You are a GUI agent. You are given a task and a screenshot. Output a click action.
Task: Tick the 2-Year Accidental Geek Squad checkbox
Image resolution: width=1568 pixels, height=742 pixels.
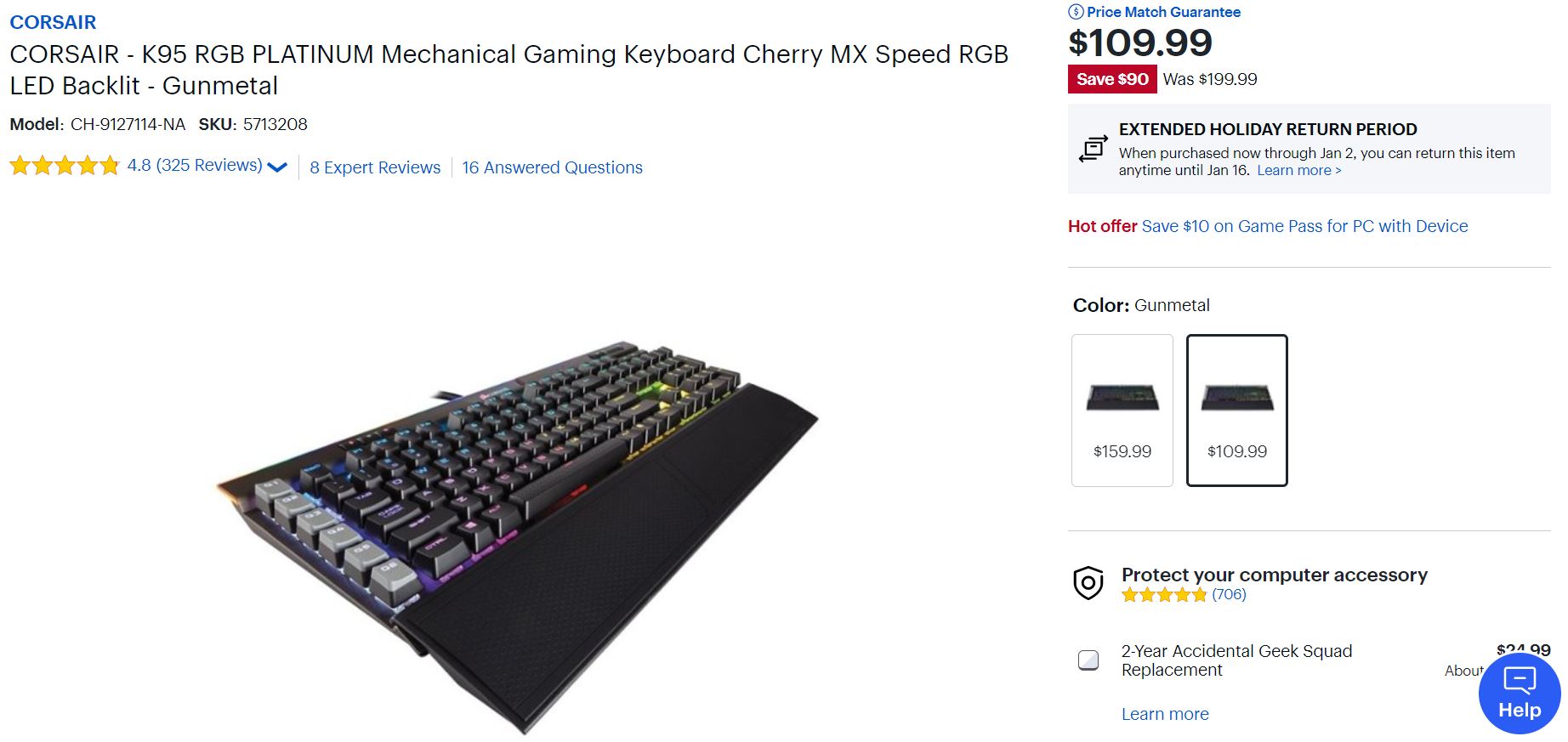1088,660
